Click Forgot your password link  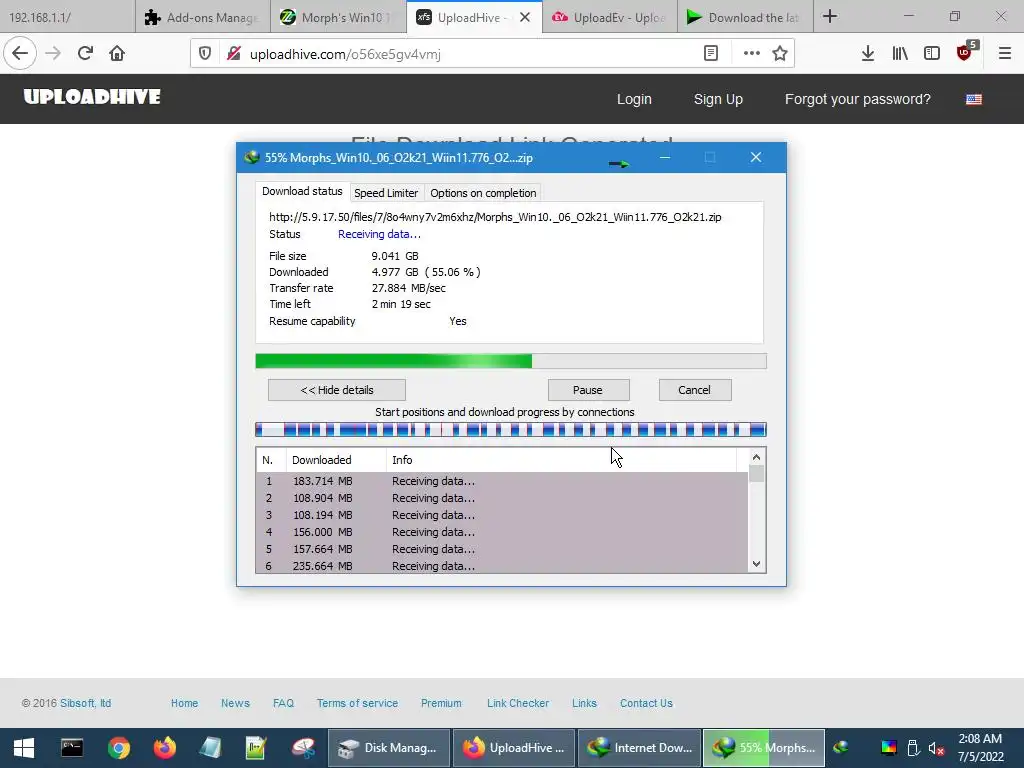click(857, 99)
